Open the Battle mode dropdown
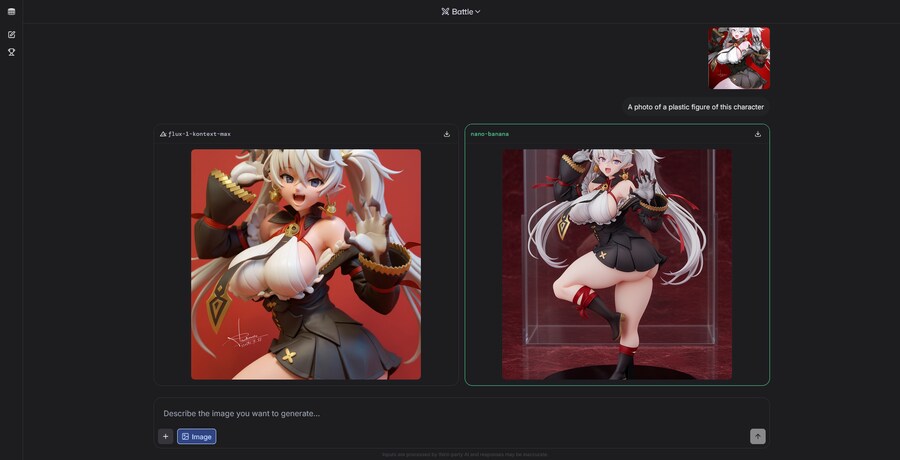The image size is (900, 460). (461, 11)
